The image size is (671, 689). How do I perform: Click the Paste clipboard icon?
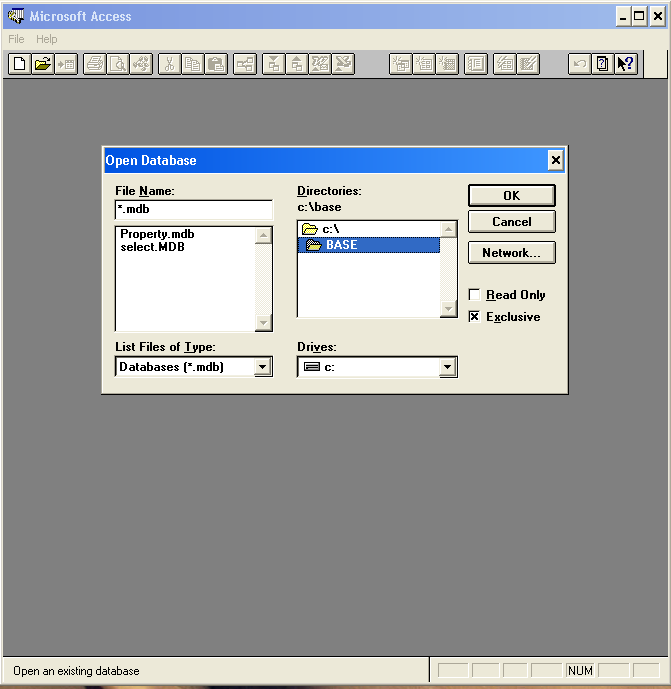tap(216, 64)
